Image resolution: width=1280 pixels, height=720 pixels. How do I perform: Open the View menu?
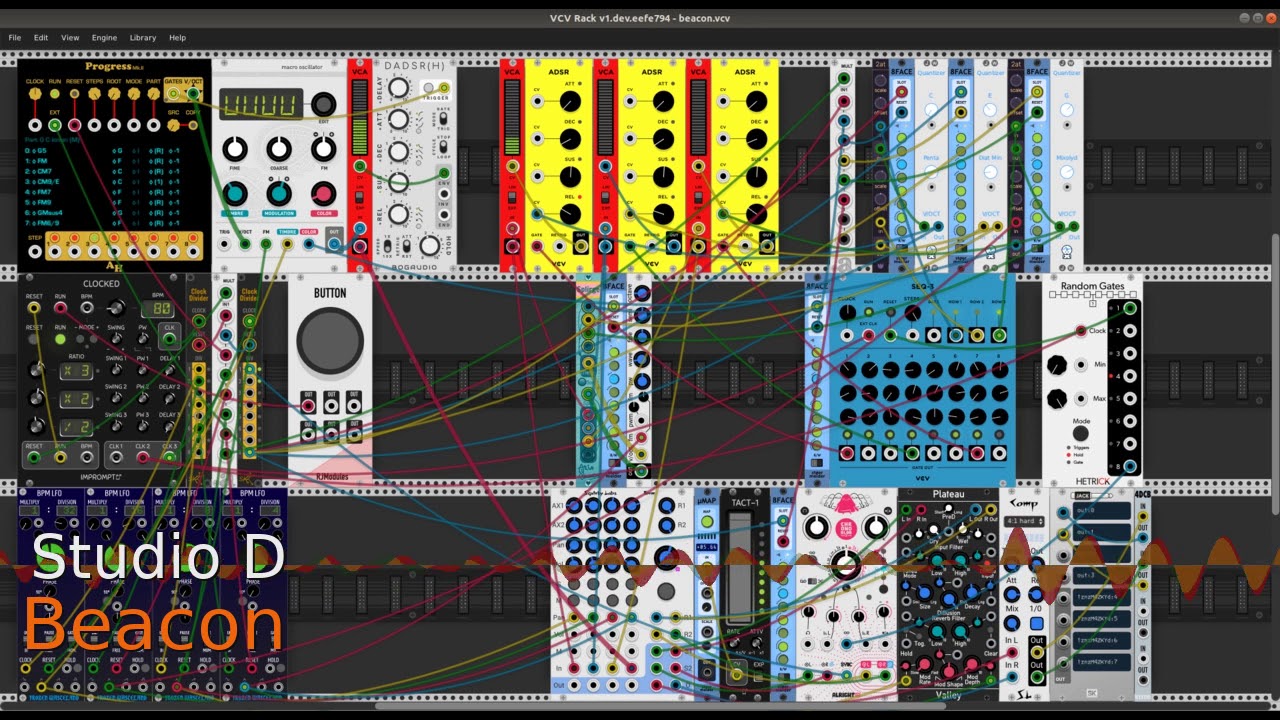pos(70,37)
